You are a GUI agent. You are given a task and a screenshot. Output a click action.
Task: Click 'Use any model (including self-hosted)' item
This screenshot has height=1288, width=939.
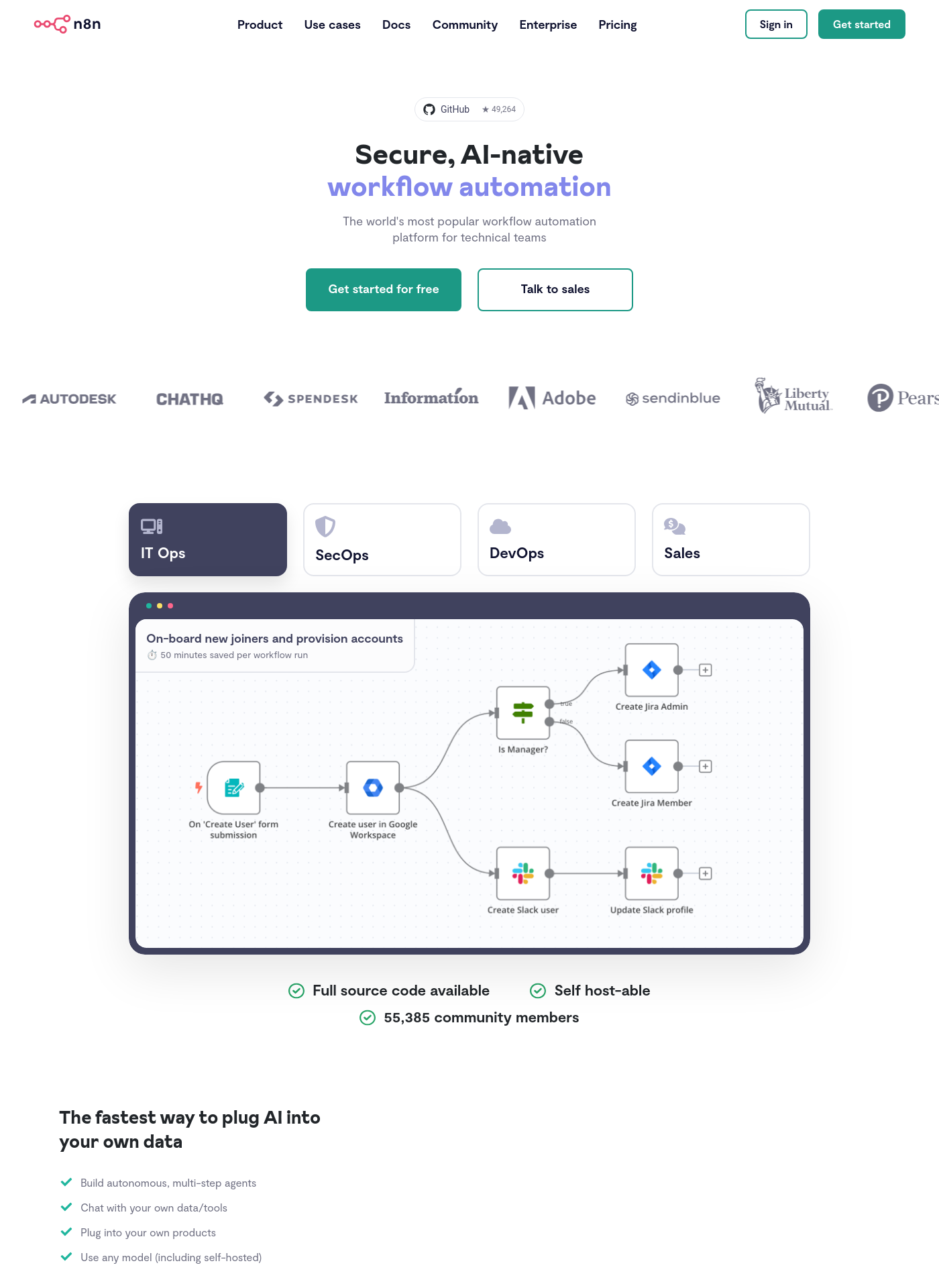coord(171,1257)
